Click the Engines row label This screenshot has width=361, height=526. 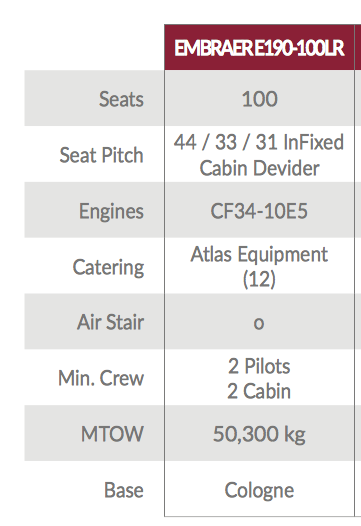click(111, 211)
